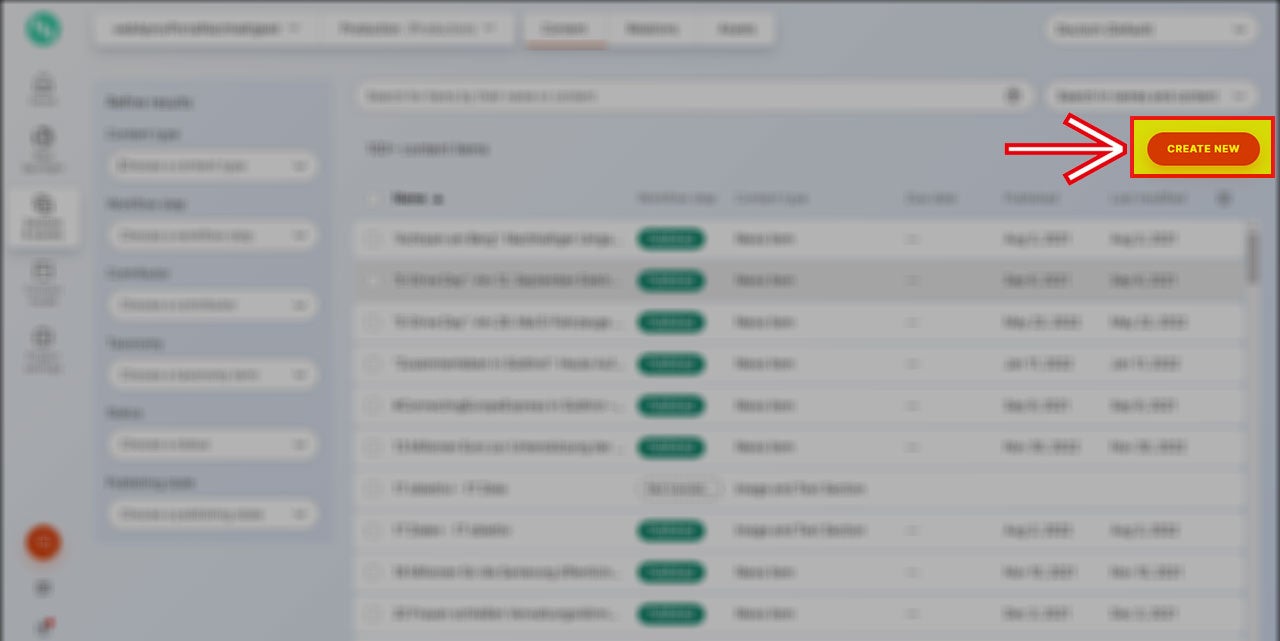Open the Project settings sidebar icon
The image size is (1280, 641).
pos(44,346)
